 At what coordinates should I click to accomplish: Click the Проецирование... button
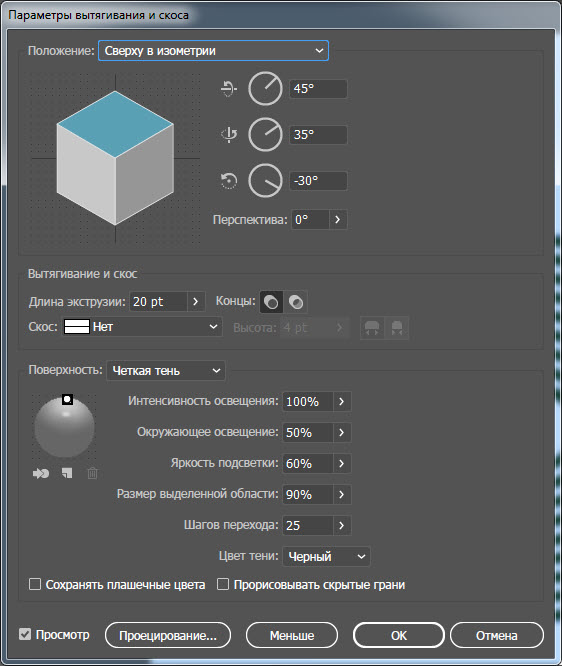point(168,635)
